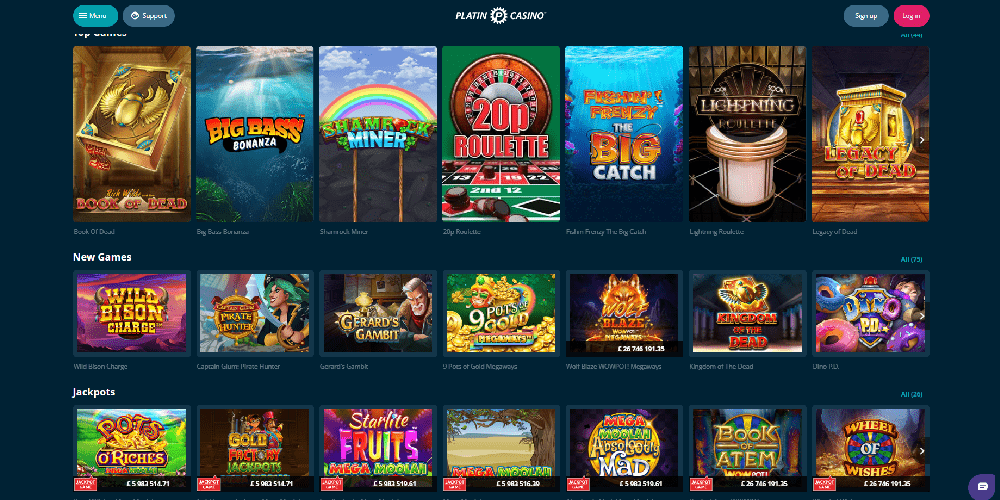This screenshot has width=1000, height=500.
Task: Show next Top Games with arrow
Action: pyautogui.click(x=922, y=140)
